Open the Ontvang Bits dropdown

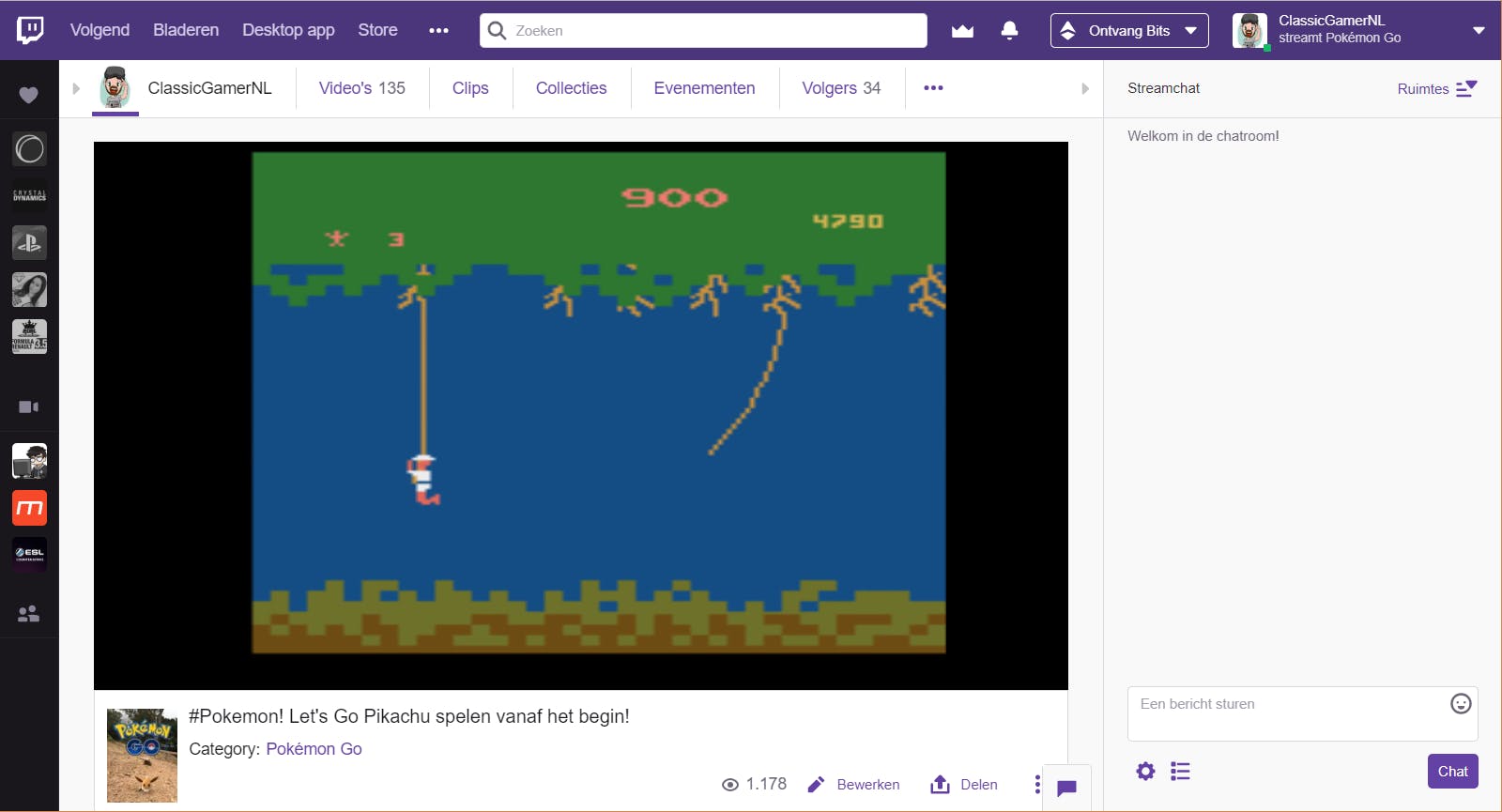tap(1129, 31)
